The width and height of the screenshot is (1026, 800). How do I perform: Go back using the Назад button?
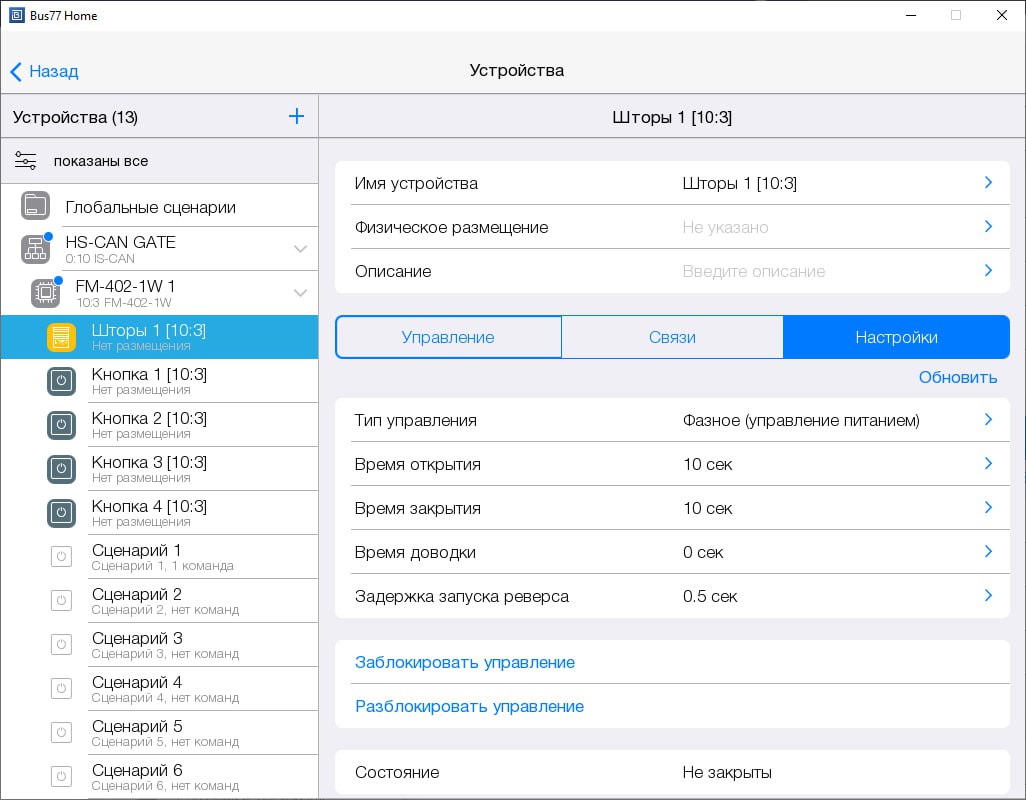click(44, 71)
